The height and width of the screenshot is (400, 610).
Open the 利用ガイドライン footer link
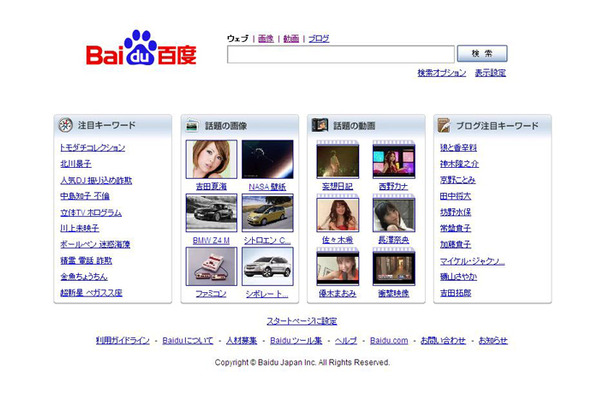pyautogui.click(x=123, y=340)
